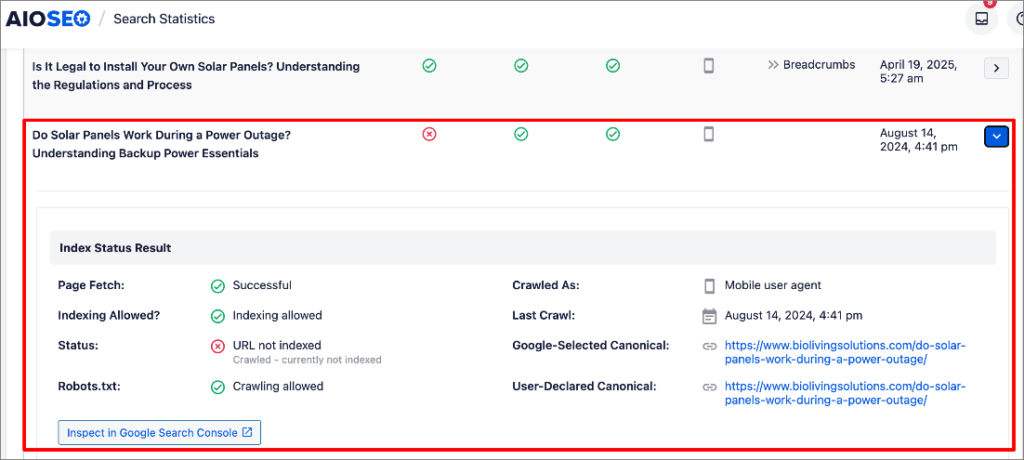Image resolution: width=1024 pixels, height=460 pixels.
Task: Select the Is It Legal to Install post title
Action: pos(196,75)
